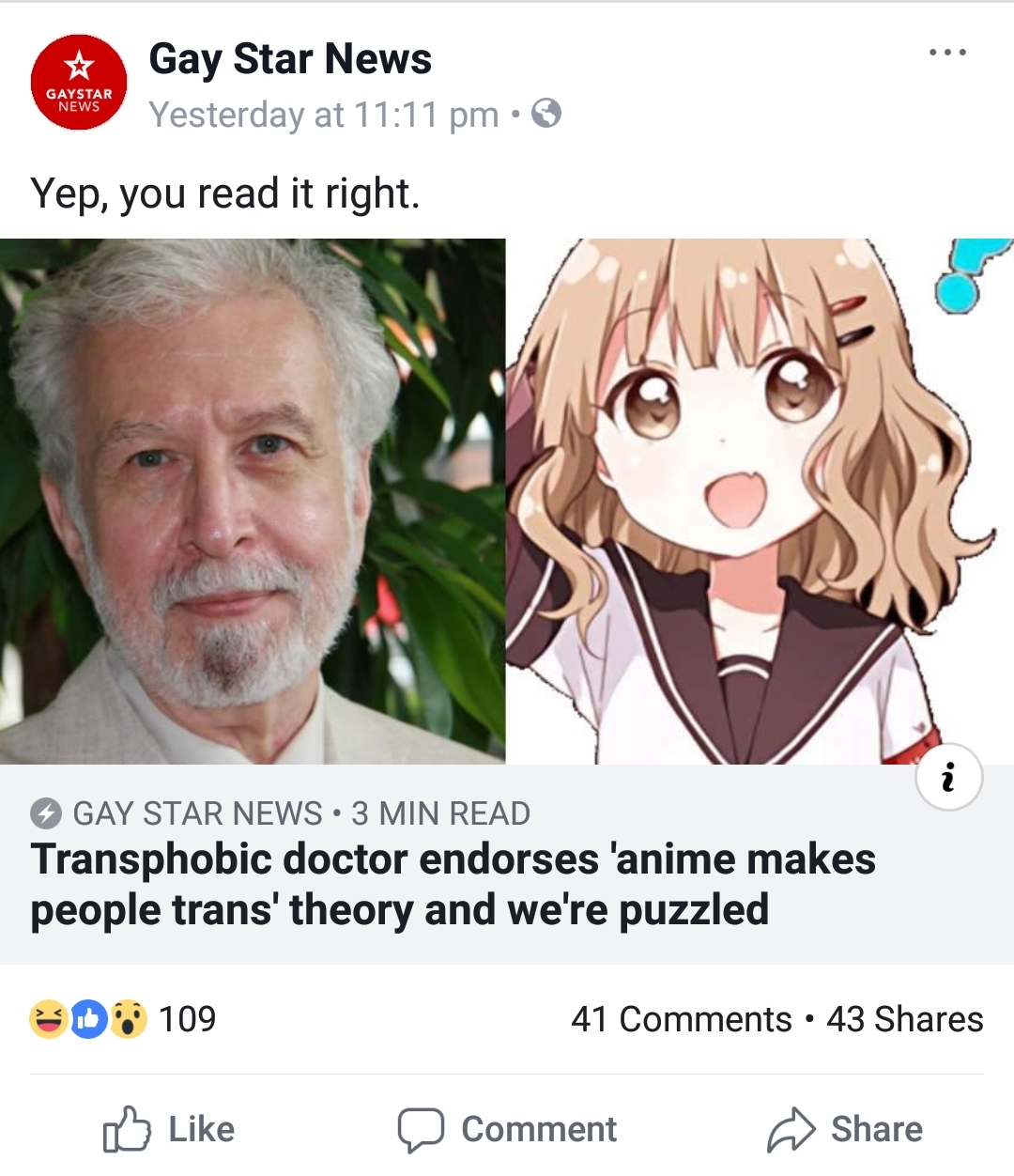Image resolution: width=1014 pixels, height=1176 pixels.
Task: Tap the thumbs-up Like icon
Action: [126, 1129]
